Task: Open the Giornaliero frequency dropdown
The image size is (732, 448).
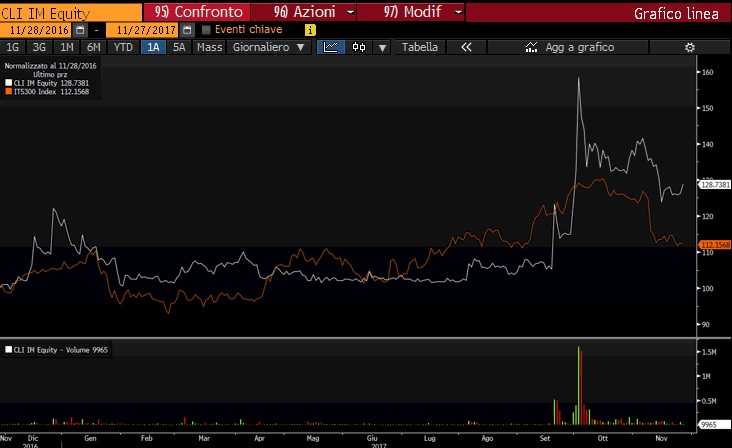Action: tap(268, 47)
